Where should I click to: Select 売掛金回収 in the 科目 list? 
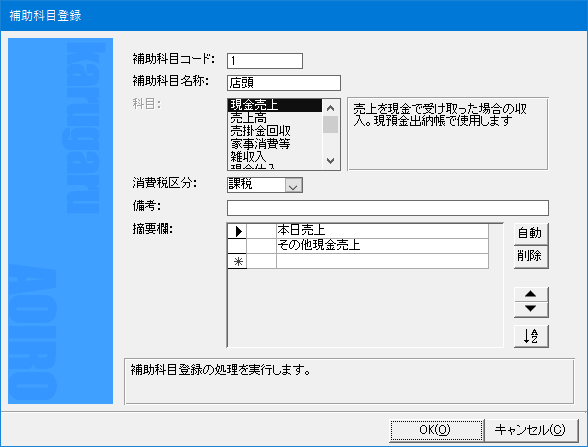pyautogui.click(x=275, y=131)
